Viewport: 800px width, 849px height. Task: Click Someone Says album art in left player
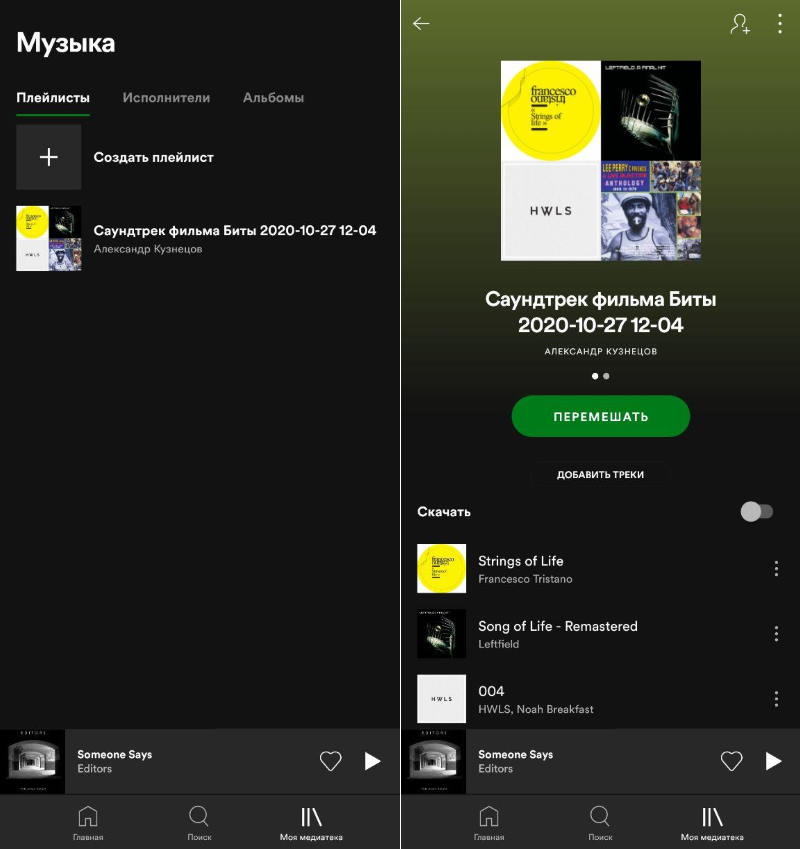click(x=32, y=761)
